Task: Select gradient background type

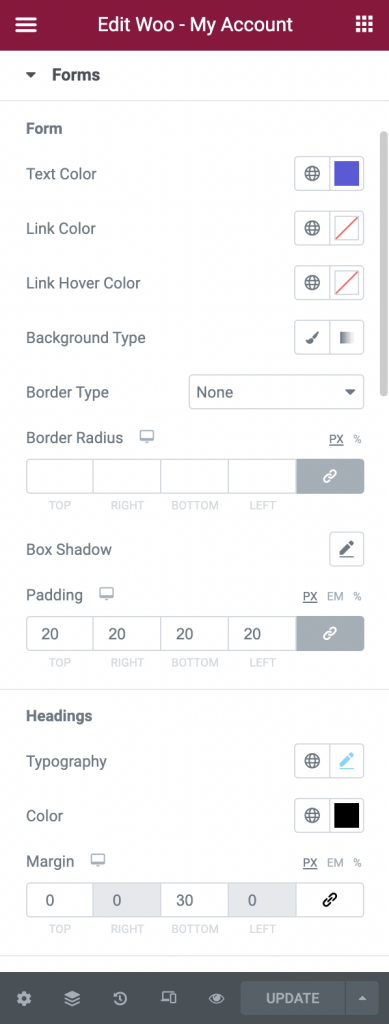Action: click(x=347, y=337)
